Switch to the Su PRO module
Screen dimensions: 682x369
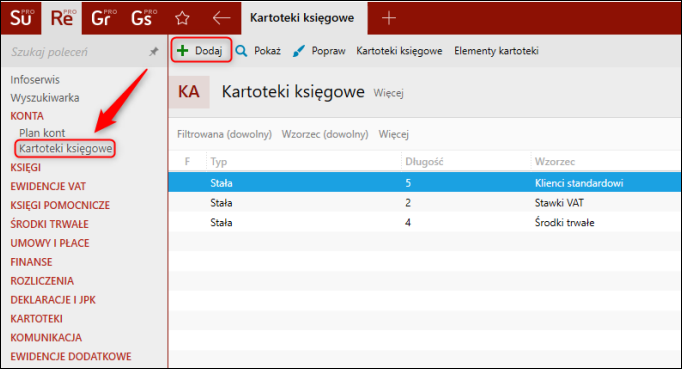(x=21, y=18)
